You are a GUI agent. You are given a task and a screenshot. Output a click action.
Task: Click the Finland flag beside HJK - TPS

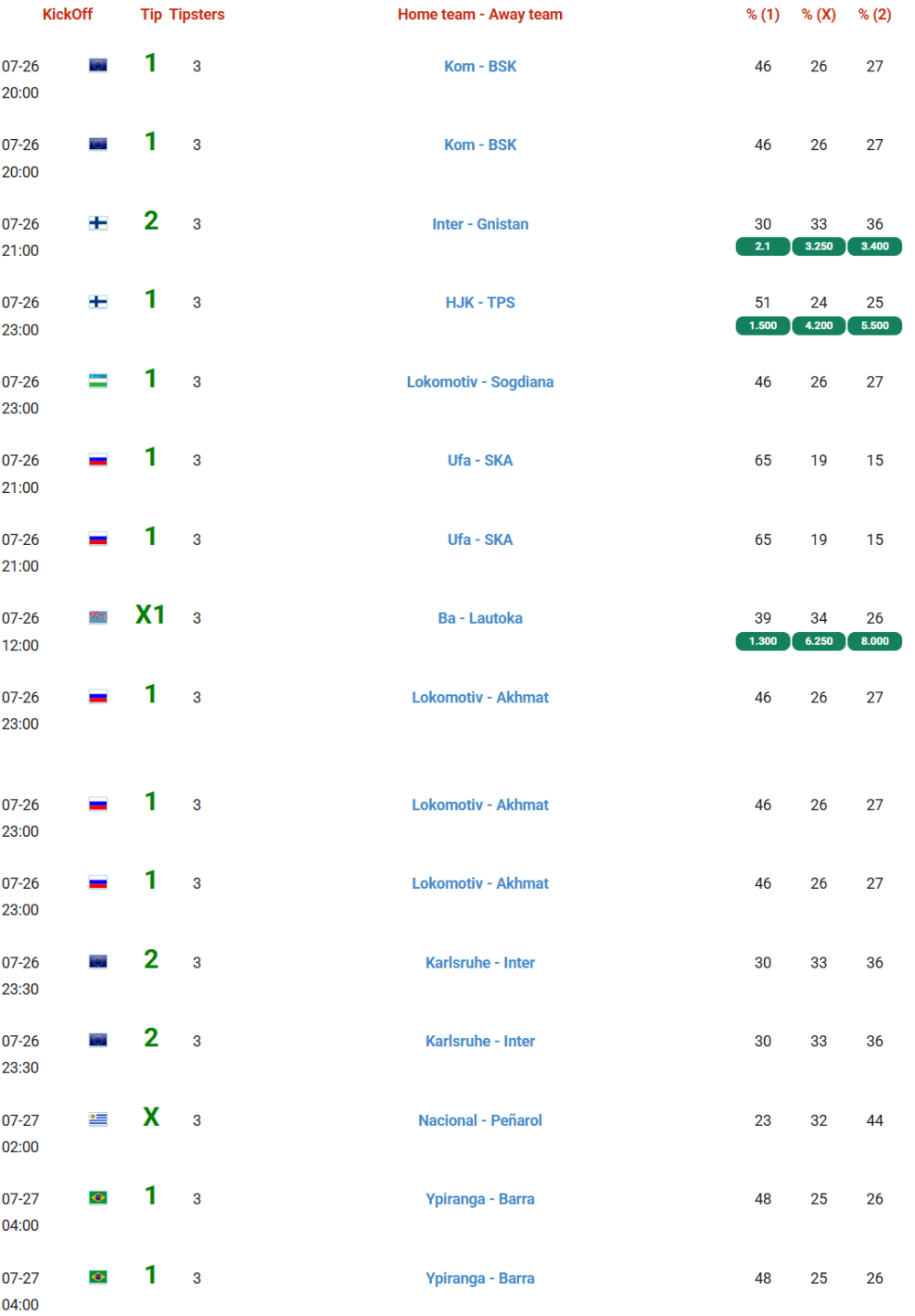[98, 302]
